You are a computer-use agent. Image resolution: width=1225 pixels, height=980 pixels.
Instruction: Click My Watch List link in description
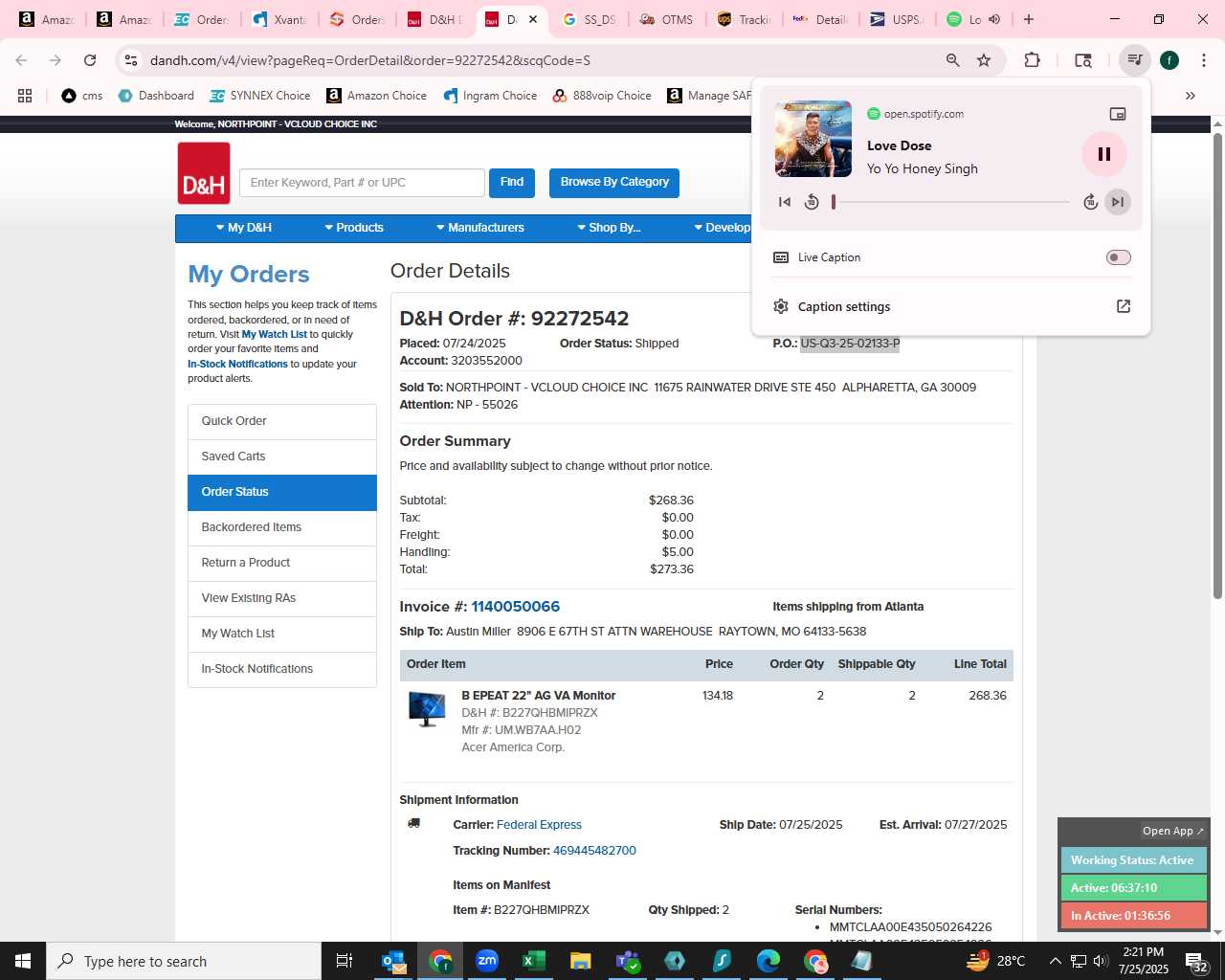click(274, 335)
